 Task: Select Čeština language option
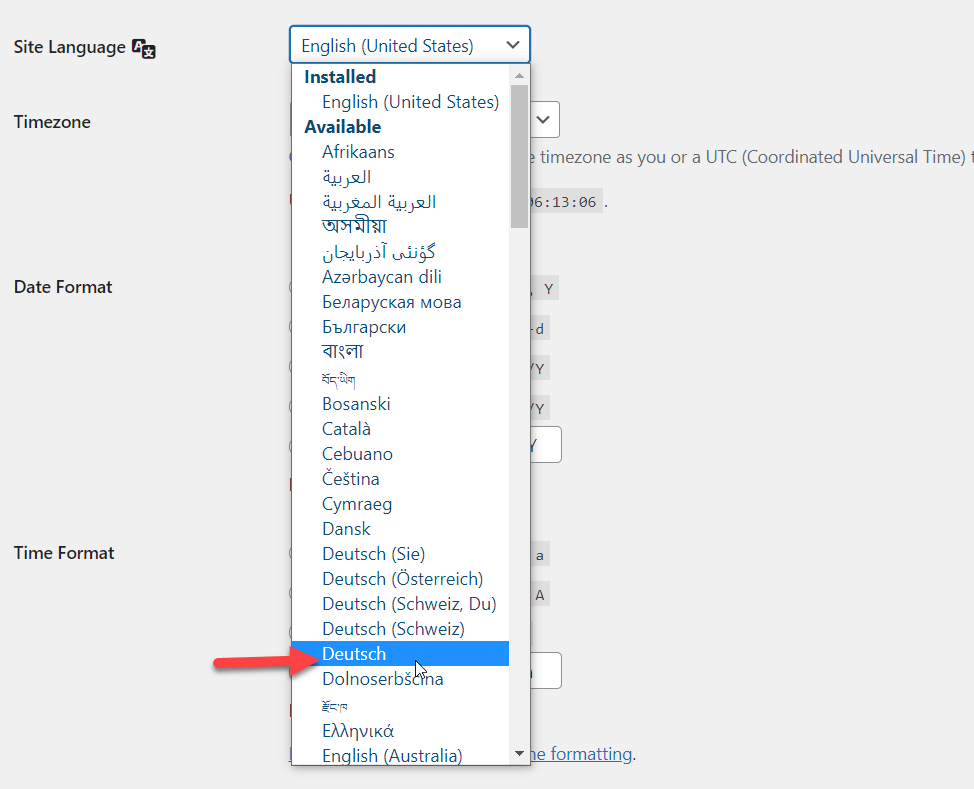point(350,479)
